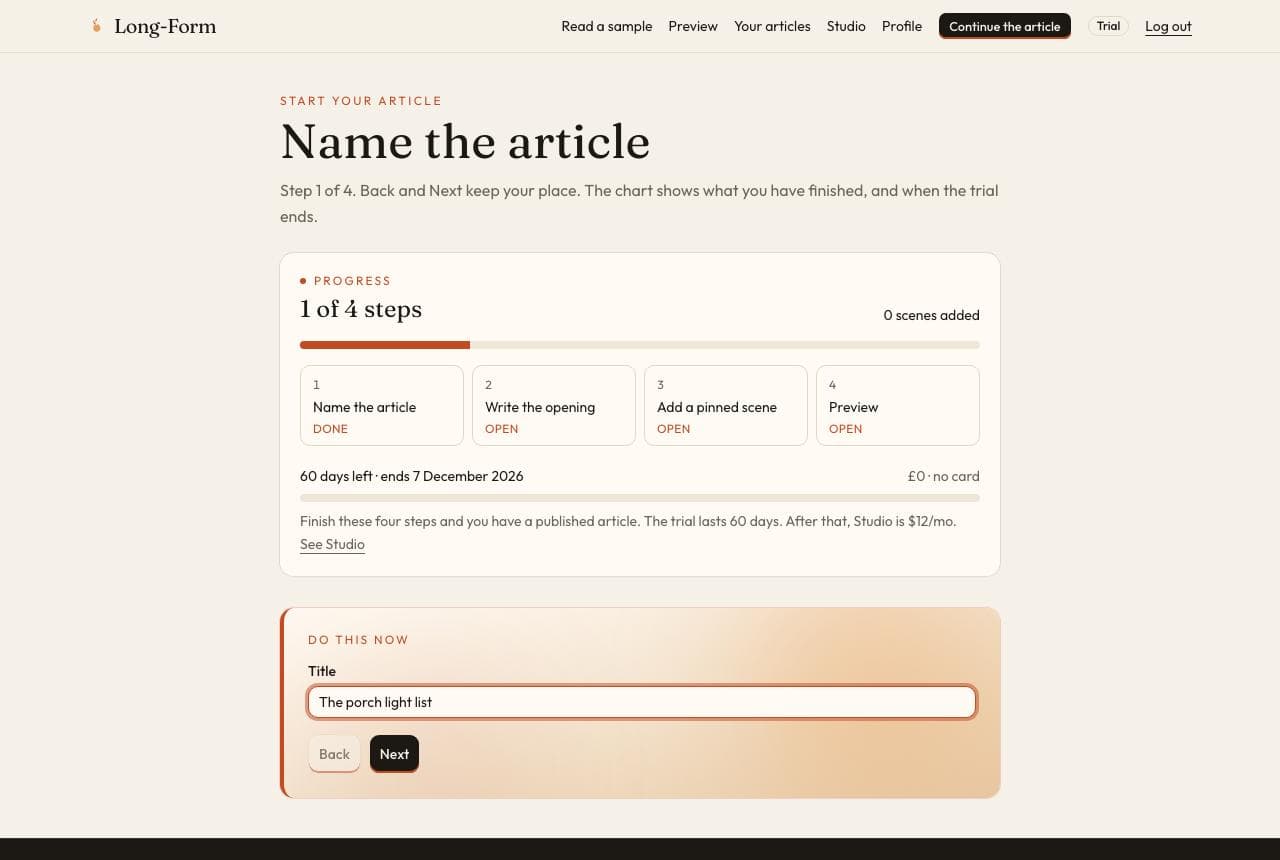Open the Profile page
The image size is (1280, 860).
pos(902,26)
